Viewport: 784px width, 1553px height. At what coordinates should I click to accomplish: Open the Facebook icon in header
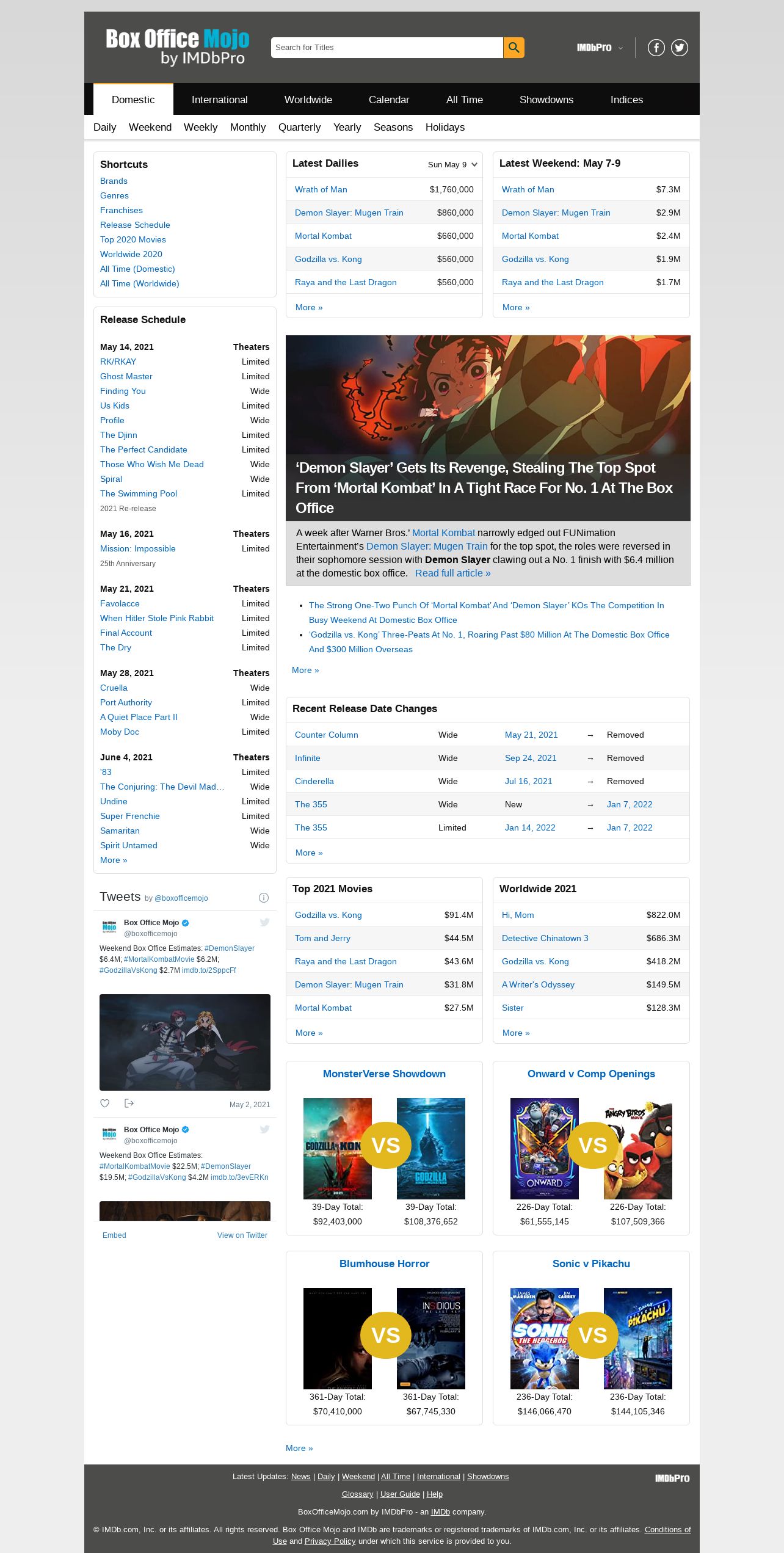coord(656,48)
